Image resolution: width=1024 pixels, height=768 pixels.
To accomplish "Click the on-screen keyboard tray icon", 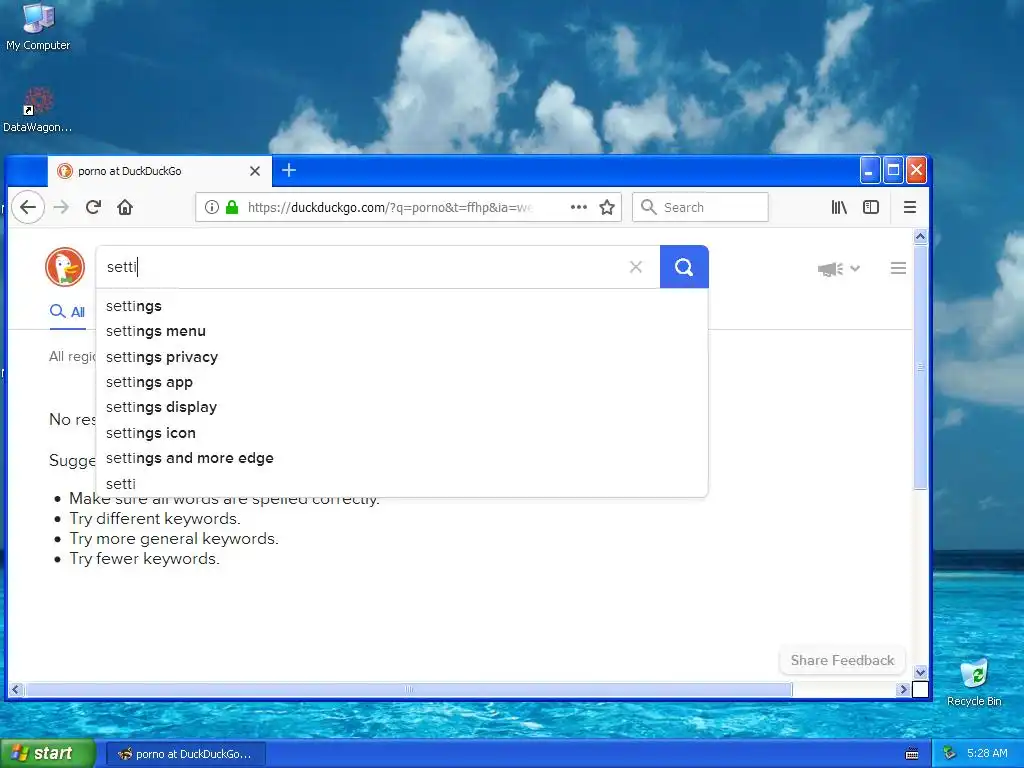I will 912,754.
